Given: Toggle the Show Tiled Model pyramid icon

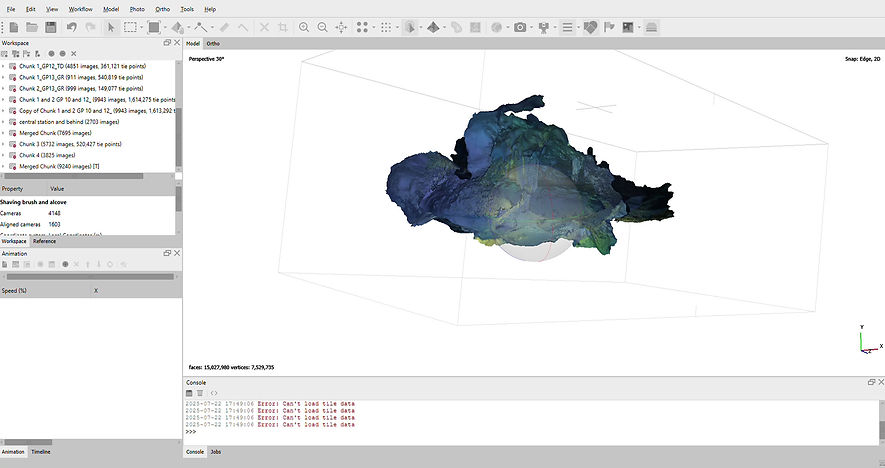Looking at the screenshot, I should pyautogui.click(x=433, y=27).
